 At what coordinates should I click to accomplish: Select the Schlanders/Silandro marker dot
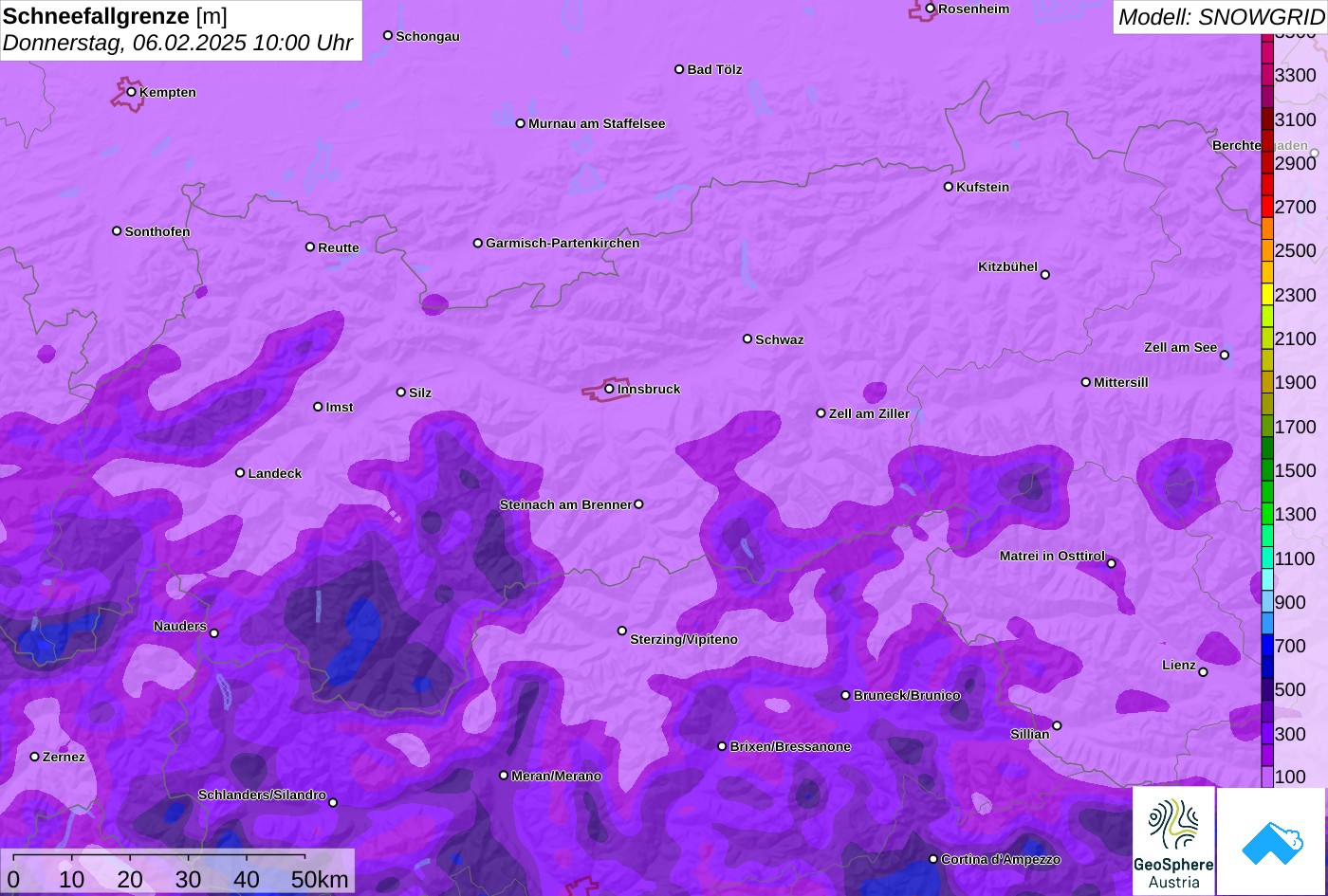[333, 802]
